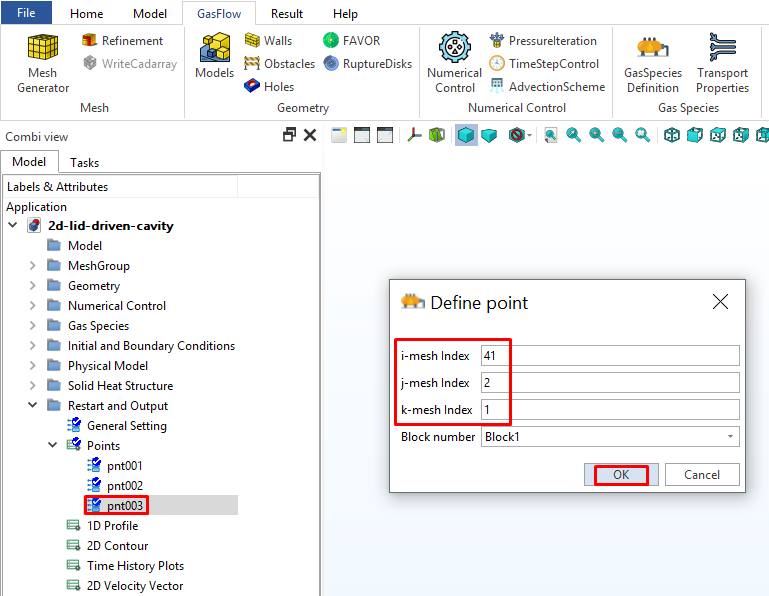Open the Numerical Control settings
The width and height of the screenshot is (769, 596).
tap(454, 62)
